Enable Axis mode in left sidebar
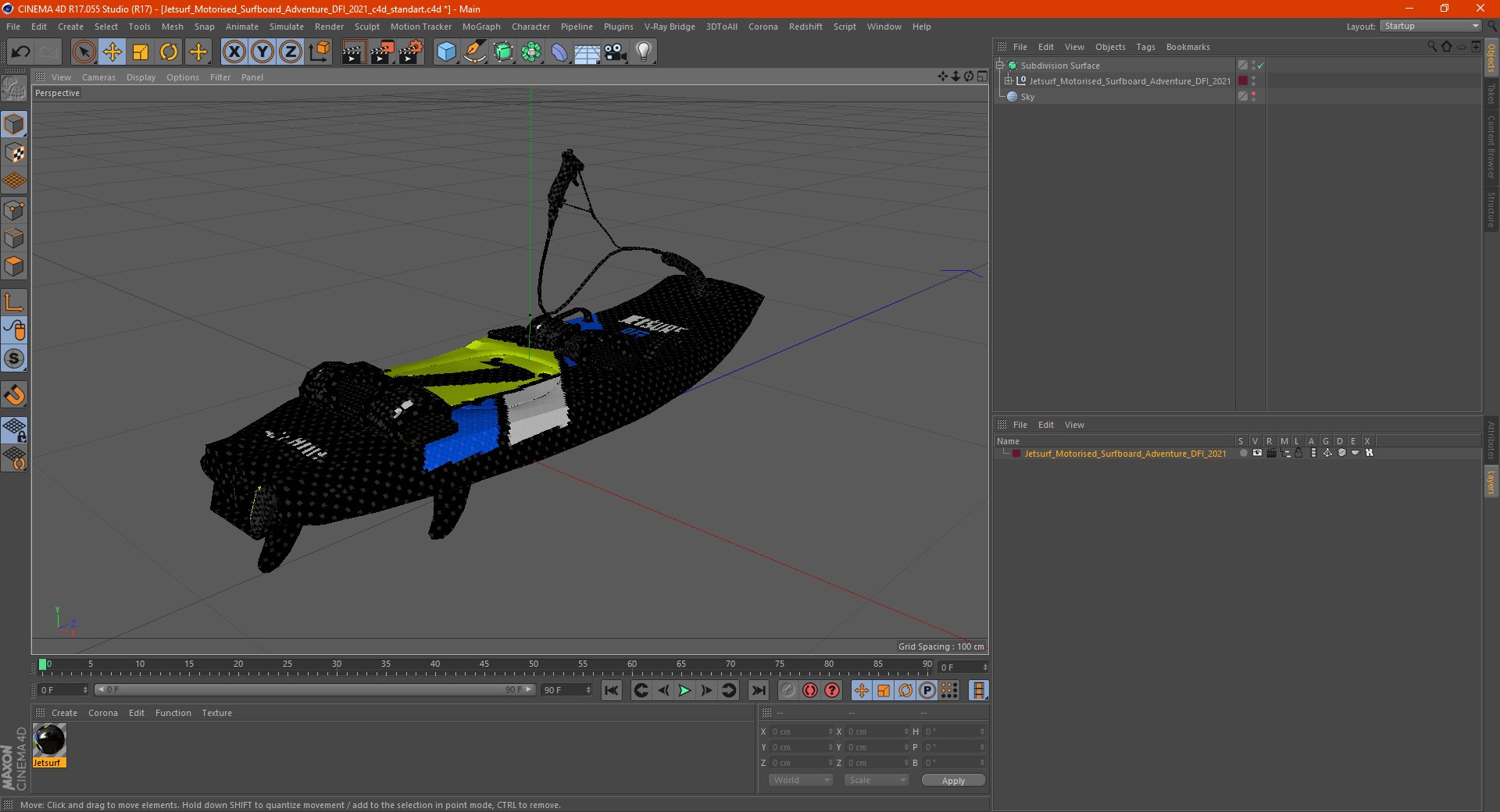 pyautogui.click(x=14, y=302)
